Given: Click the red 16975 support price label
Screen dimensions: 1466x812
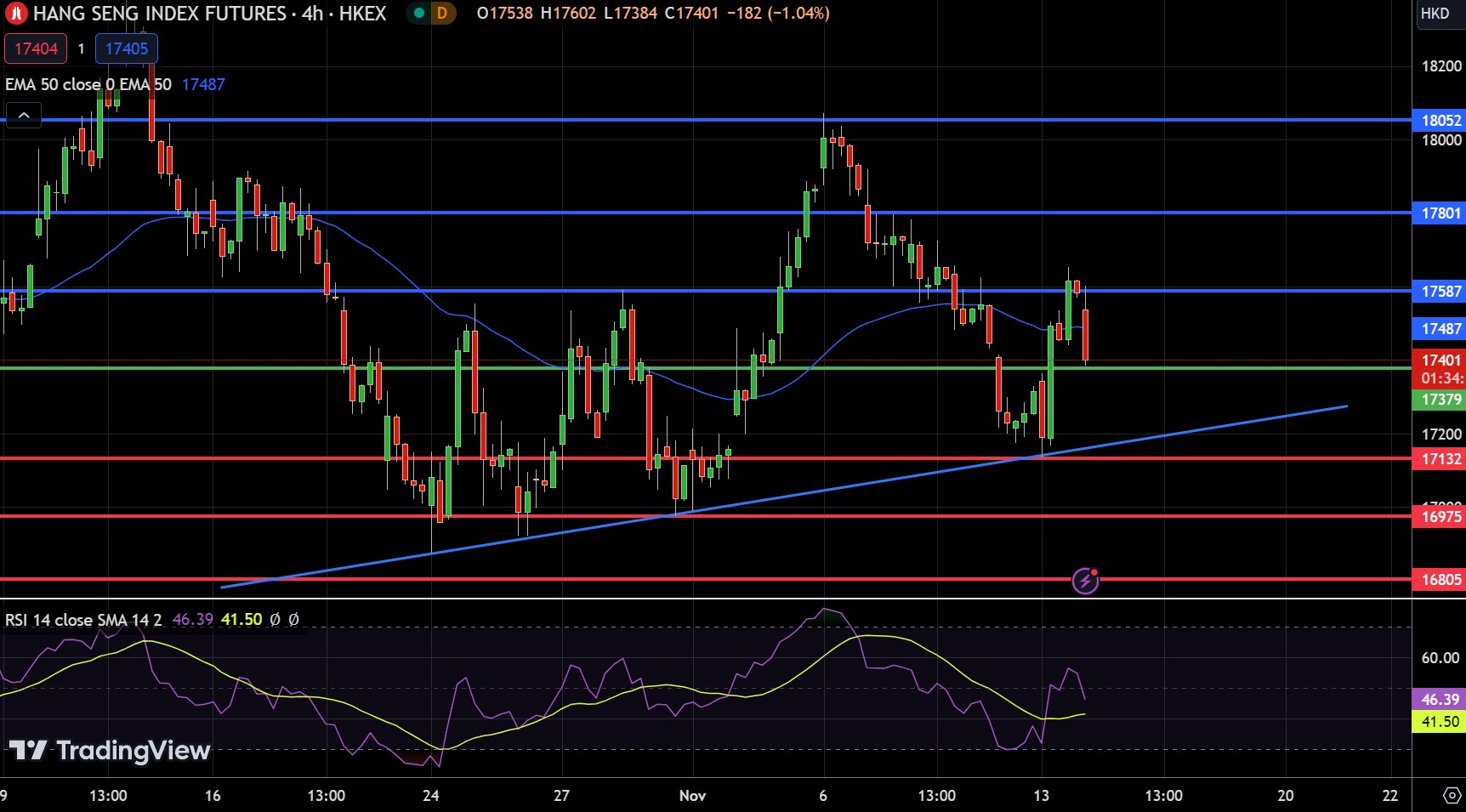Looking at the screenshot, I should [1440, 516].
